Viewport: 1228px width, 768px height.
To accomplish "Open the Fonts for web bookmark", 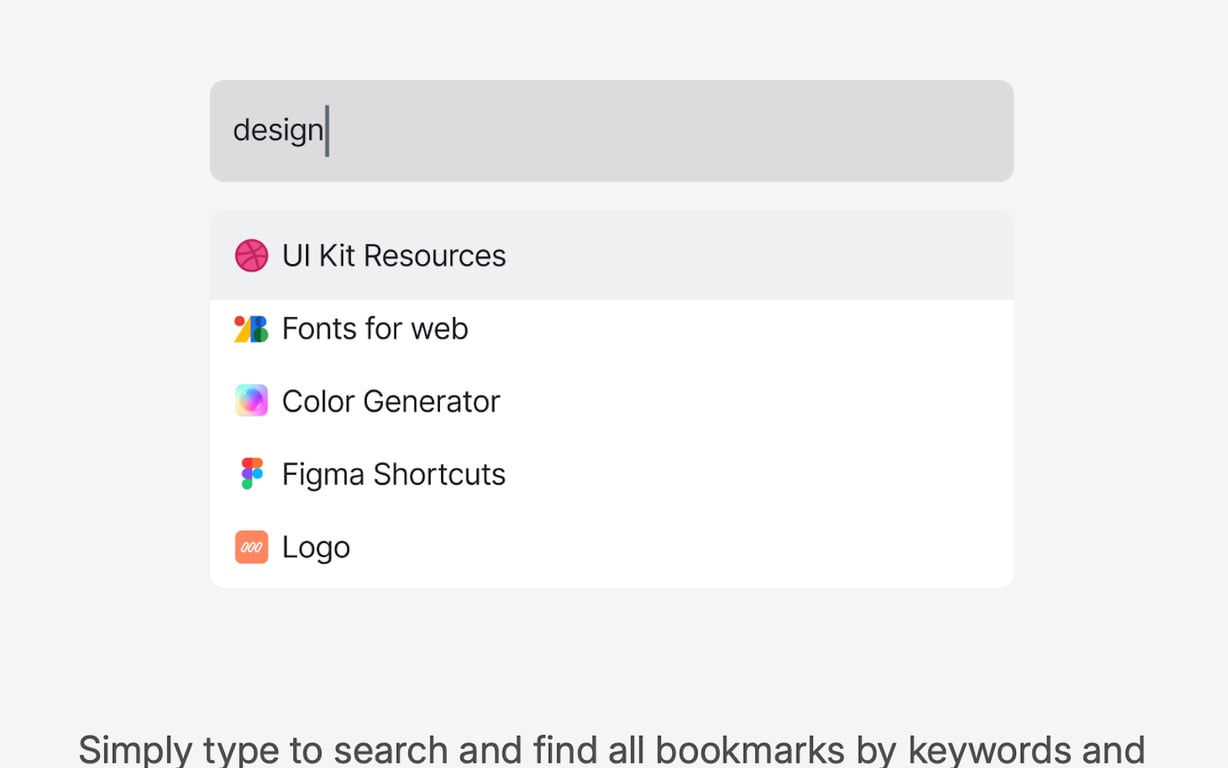I will [375, 329].
